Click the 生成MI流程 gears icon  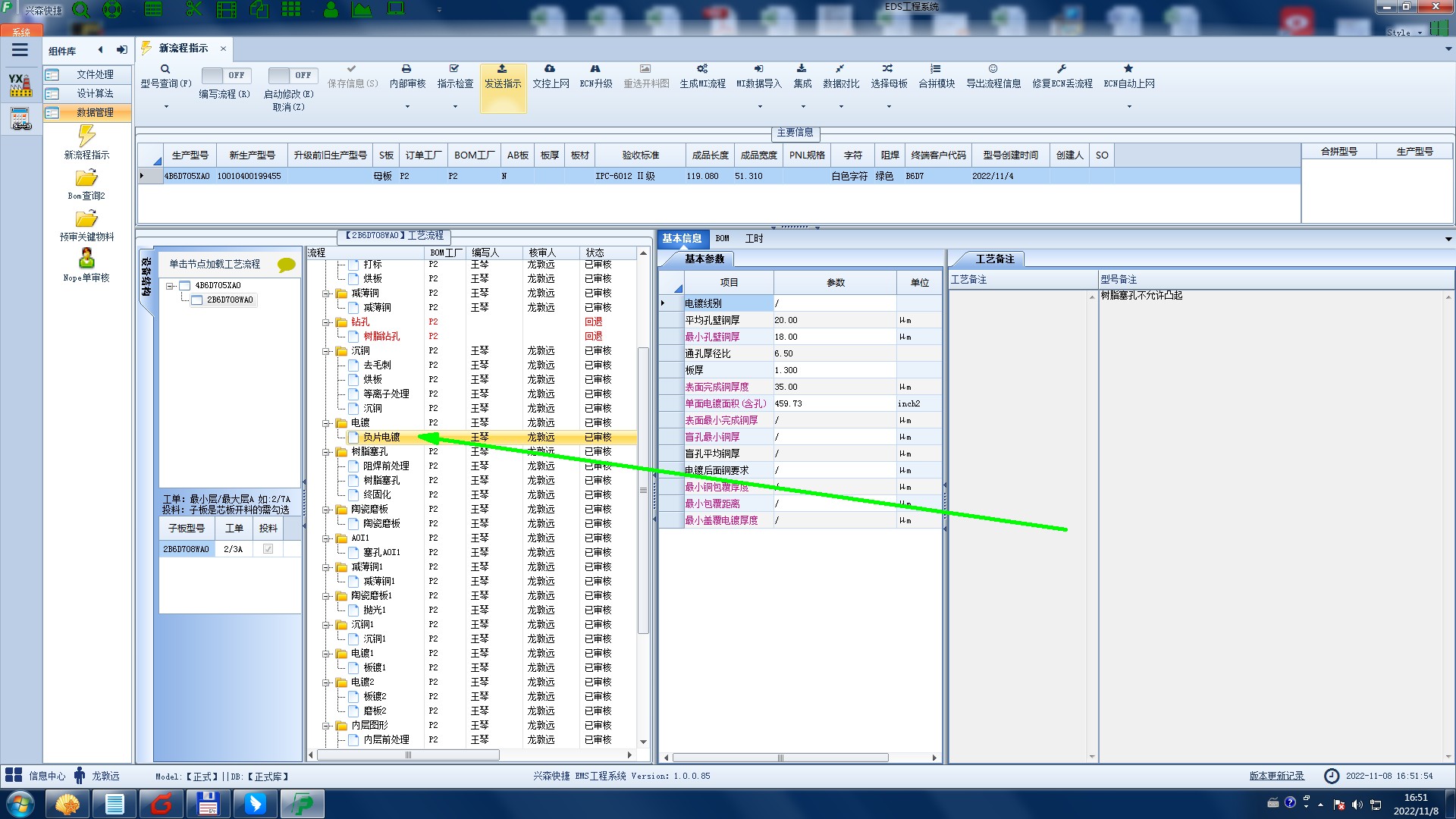click(x=702, y=69)
